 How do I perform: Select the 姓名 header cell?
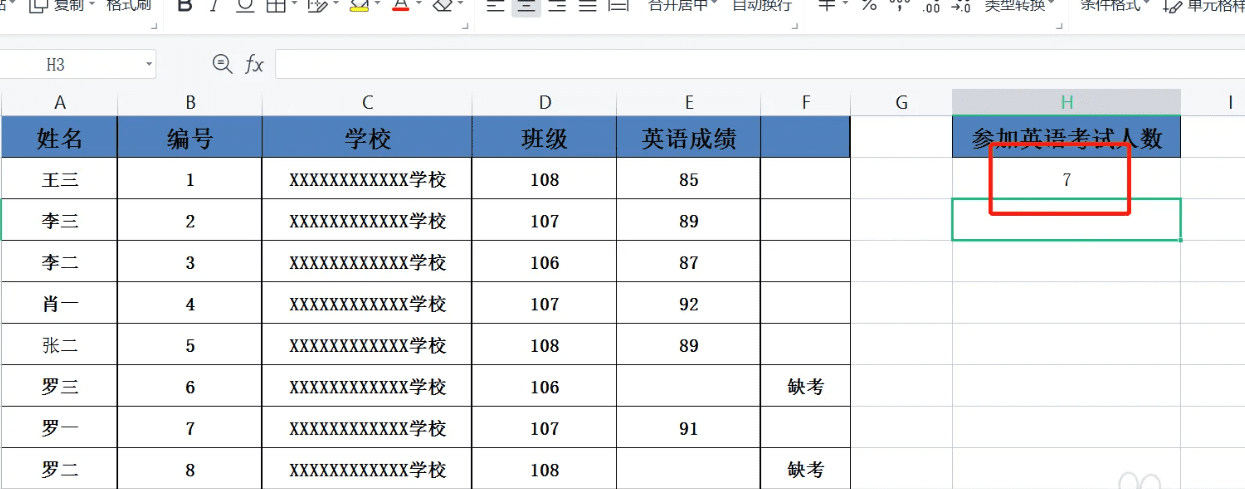(60, 137)
